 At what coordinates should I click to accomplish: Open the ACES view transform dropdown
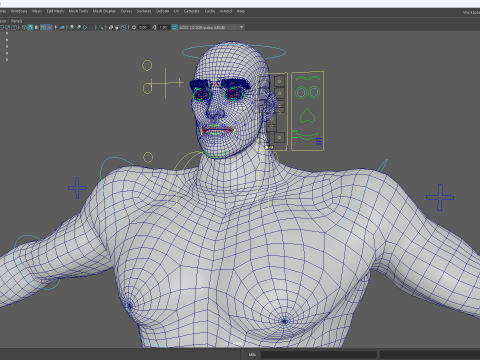point(211,27)
